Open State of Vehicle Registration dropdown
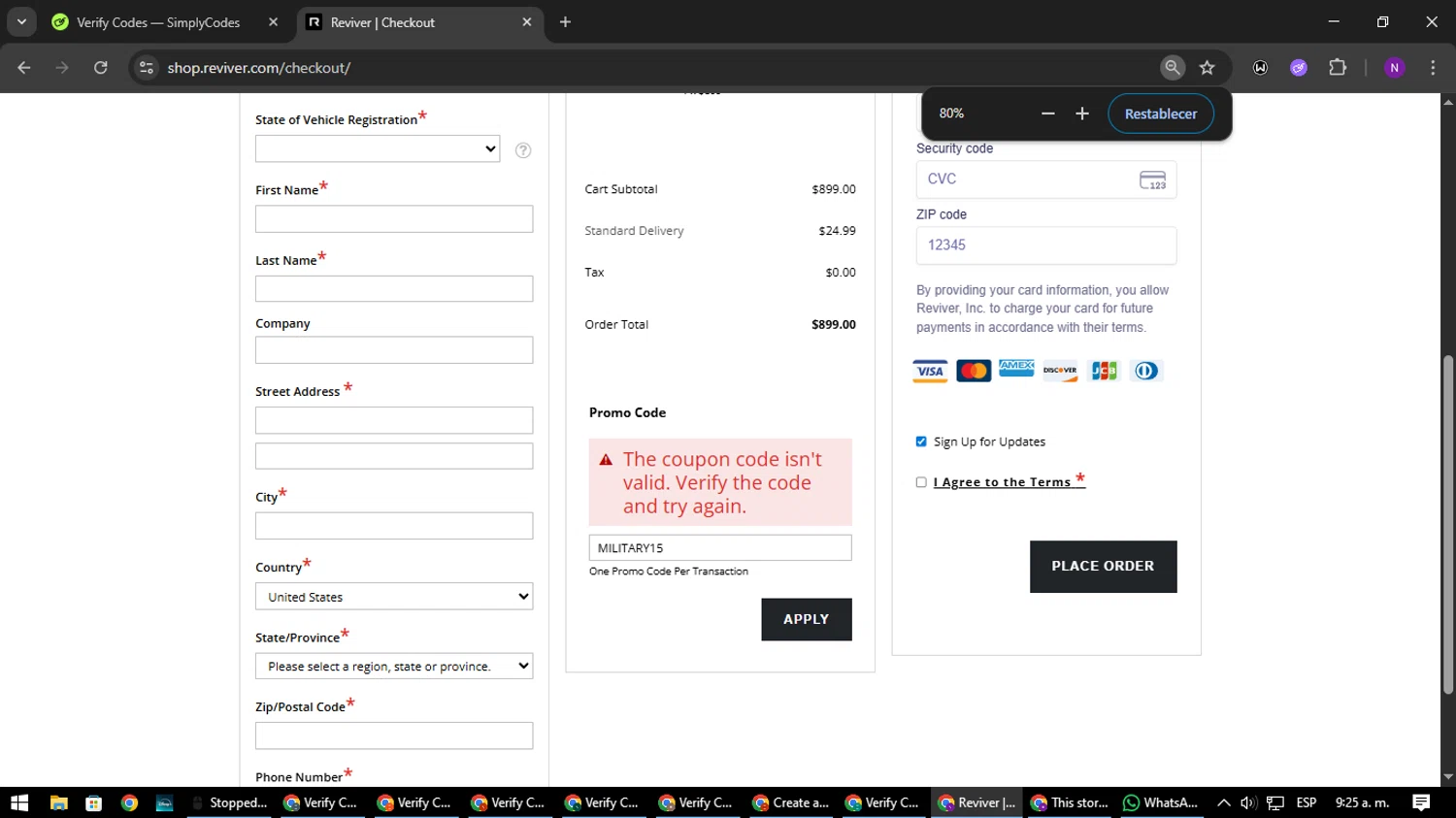This screenshot has height=818, width=1456. [x=378, y=148]
